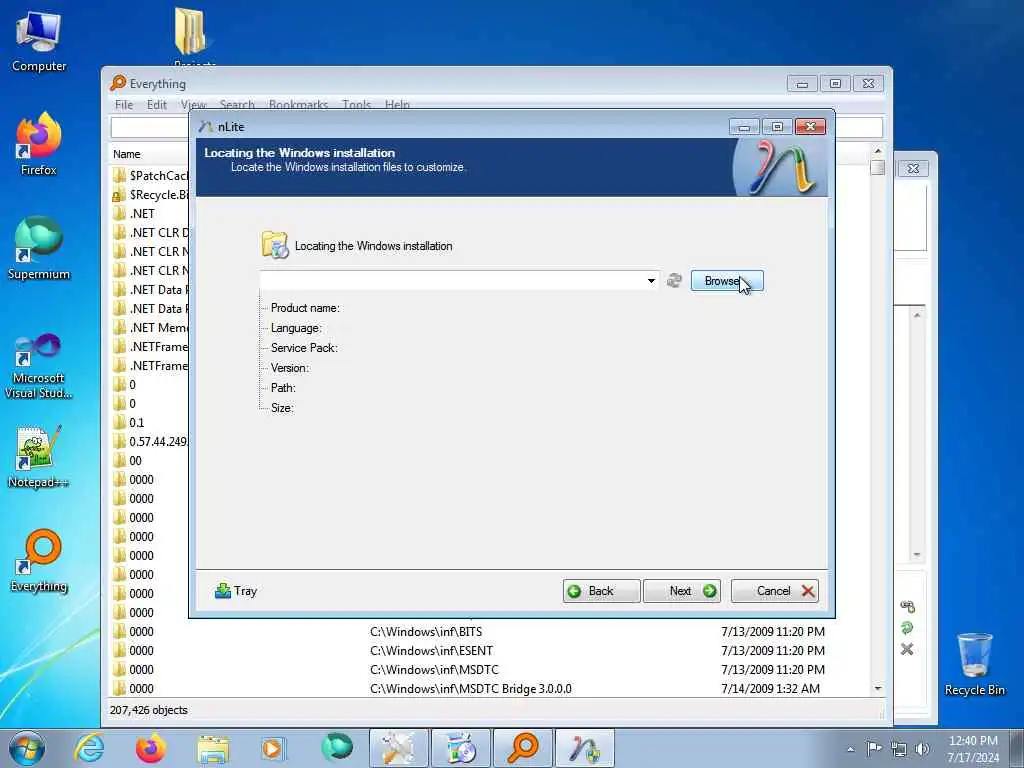Click path C:\Windows\inf\BITS in Everything
Viewport: 1024px width, 768px height.
pos(426,632)
